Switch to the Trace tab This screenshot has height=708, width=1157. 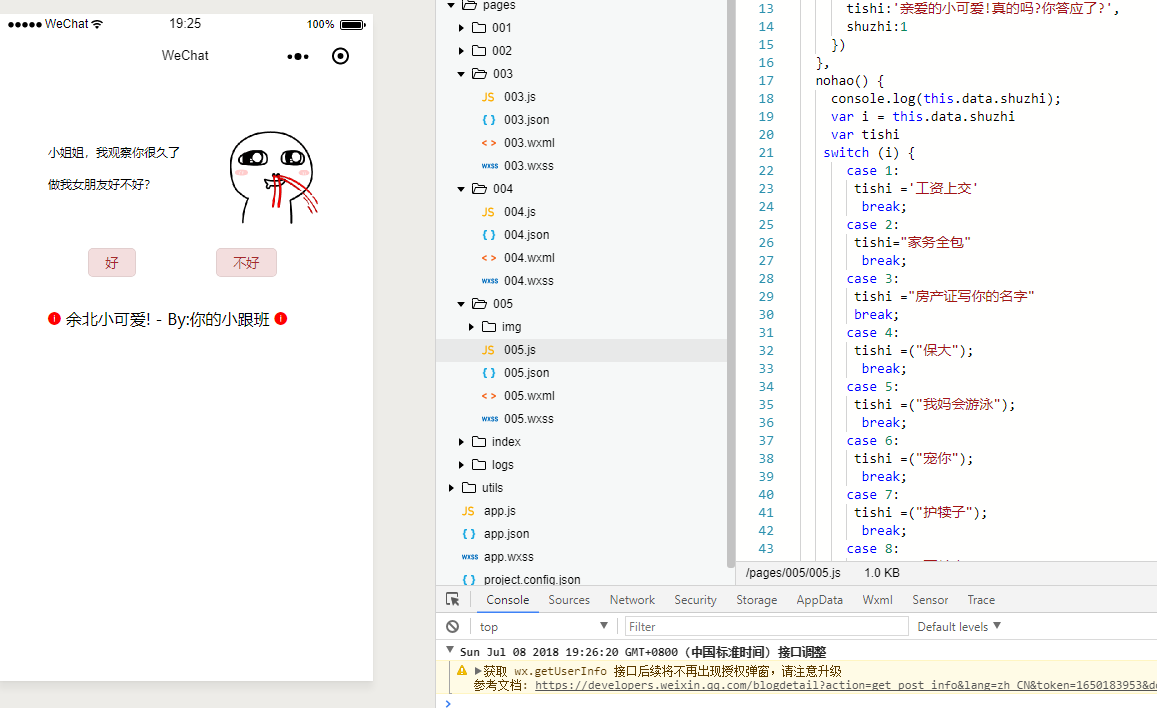(x=981, y=600)
